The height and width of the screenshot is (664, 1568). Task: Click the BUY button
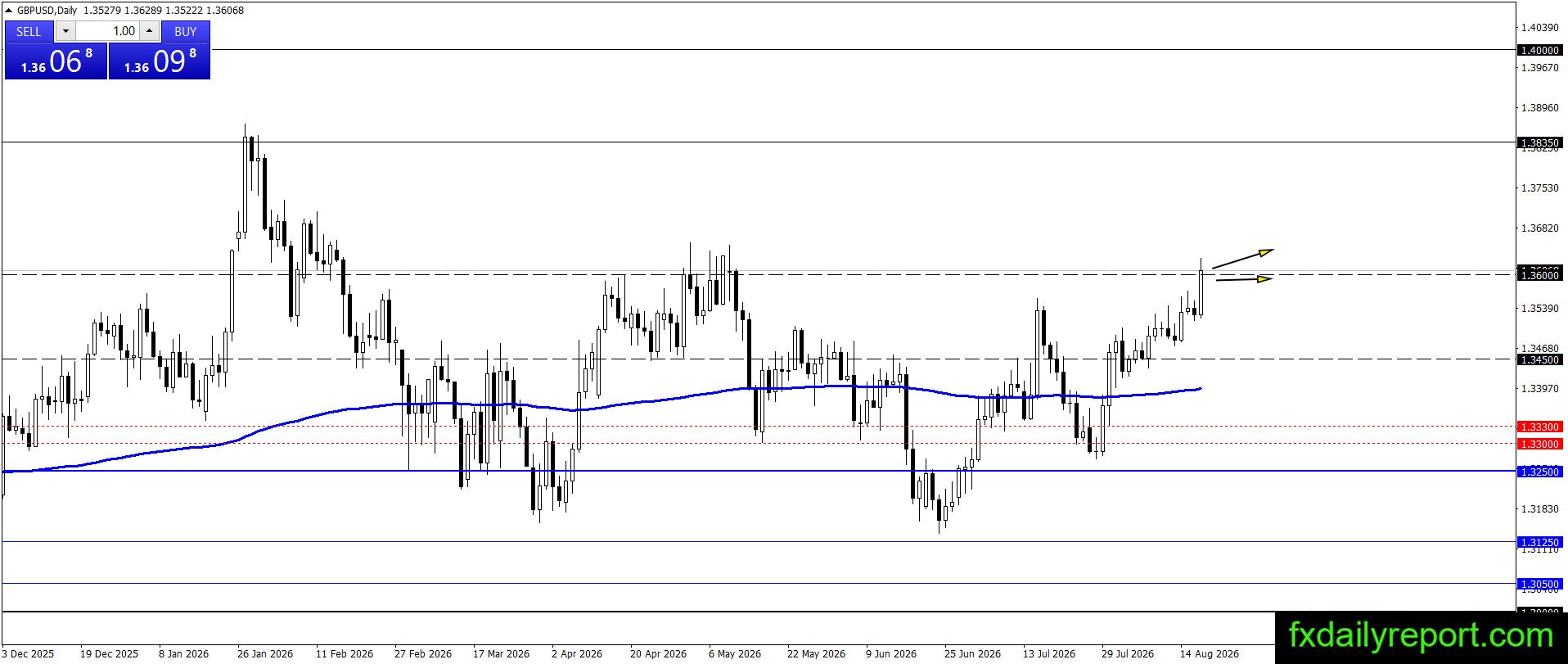pos(186,31)
